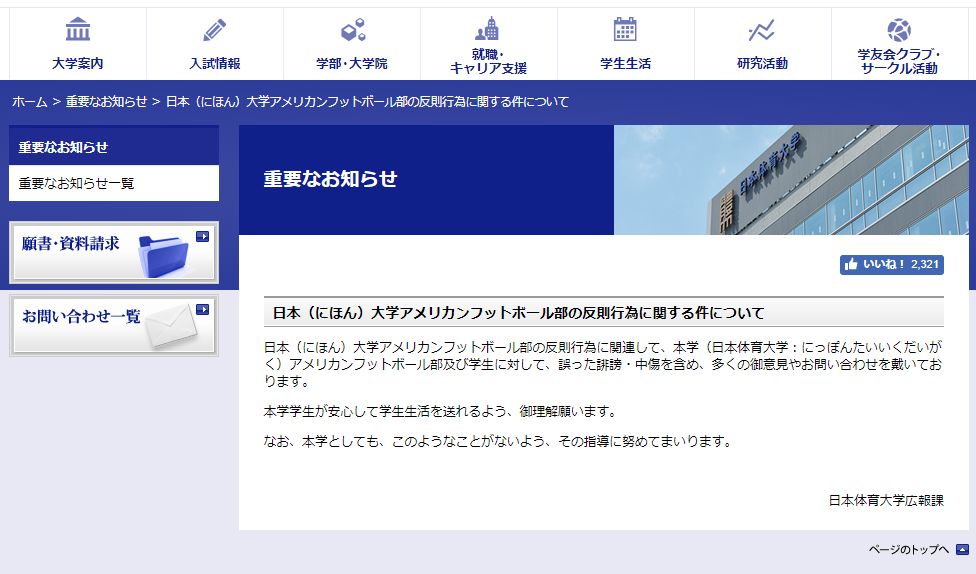
Task: Click the envelope icon in お問い合わせ一覧 banner
Action: pyautogui.click(x=171, y=326)
